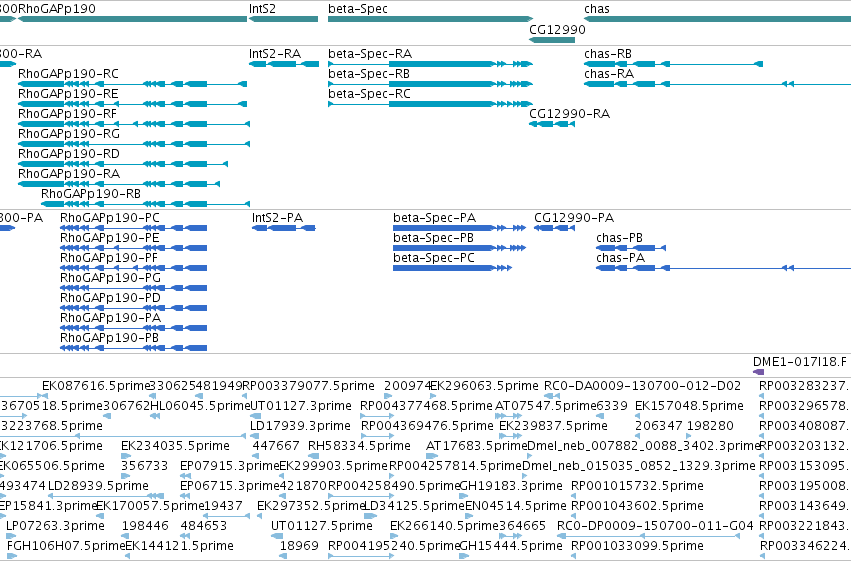
Task: Click the RhoGAPp190-RA transcript label
Action: pos(69,174)
